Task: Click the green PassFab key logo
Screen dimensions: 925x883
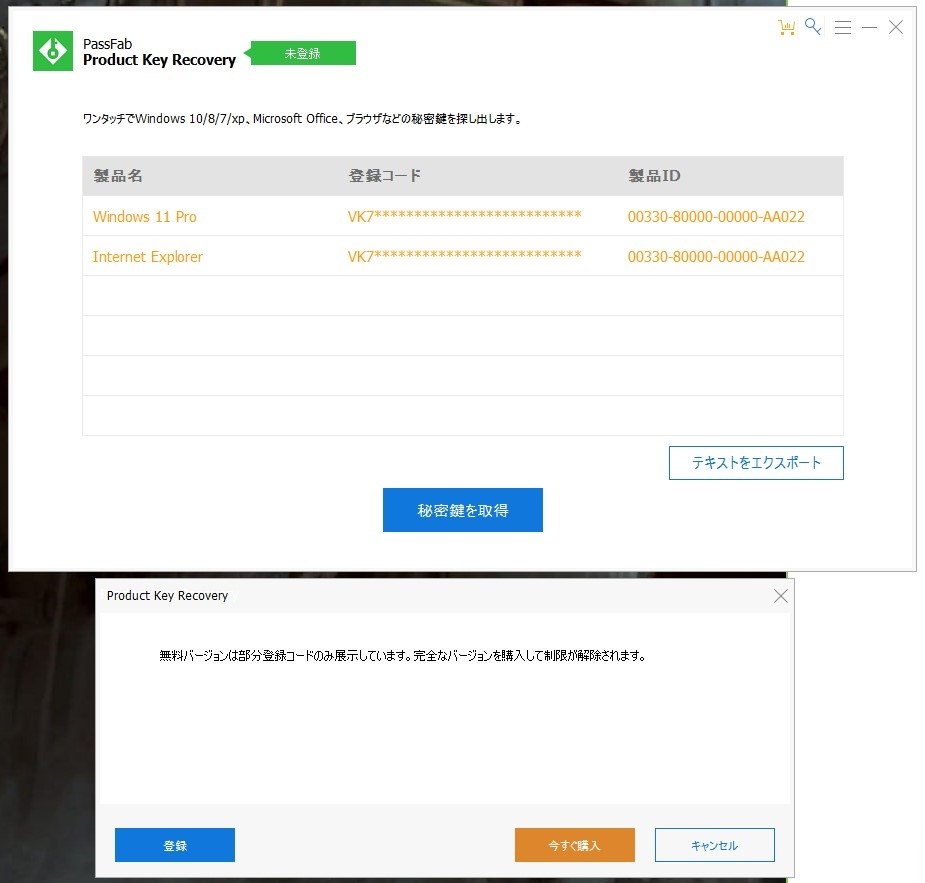Action: tap(51, 50)
